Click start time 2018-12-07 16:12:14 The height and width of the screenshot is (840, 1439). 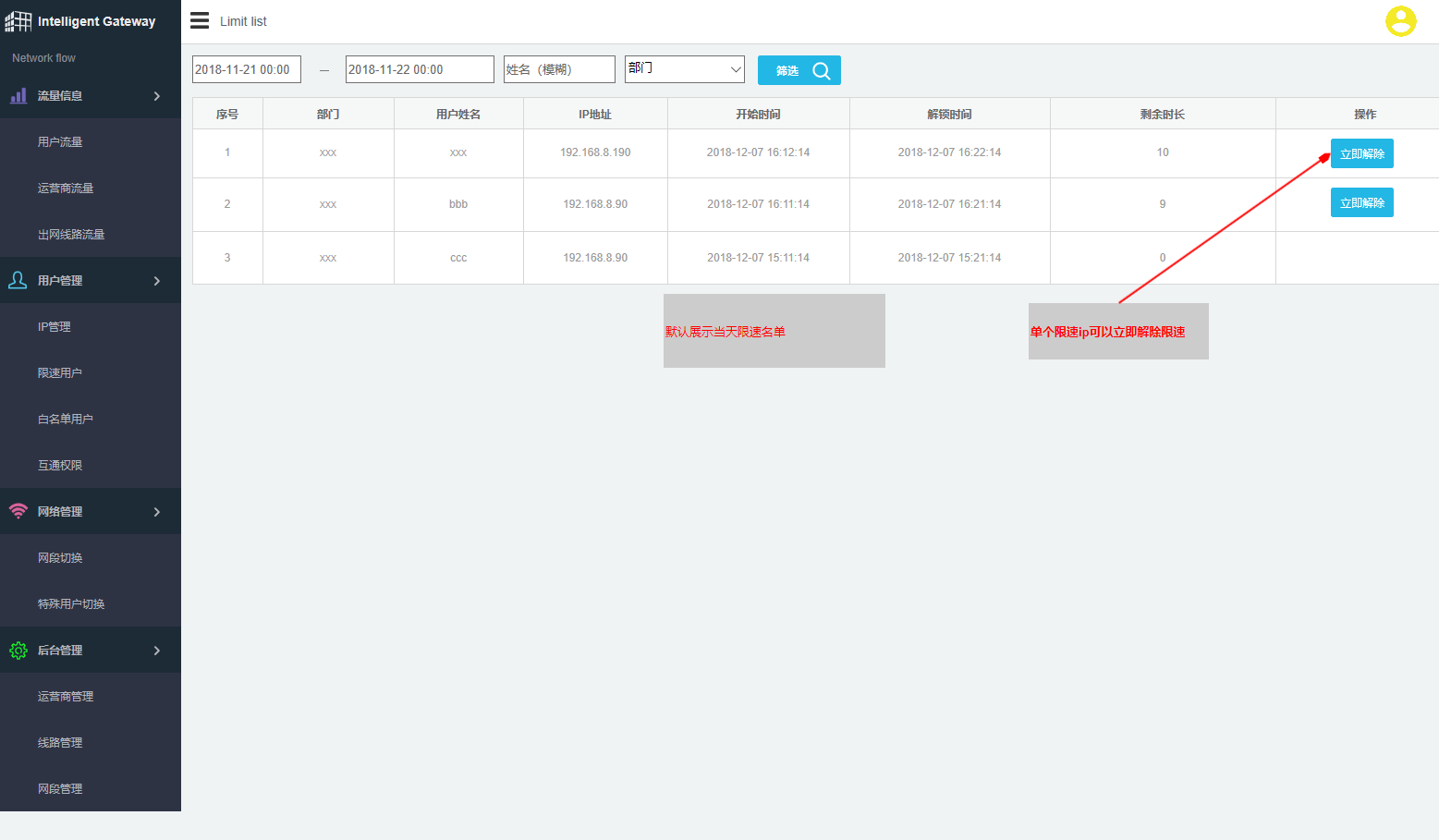point(758,152)
